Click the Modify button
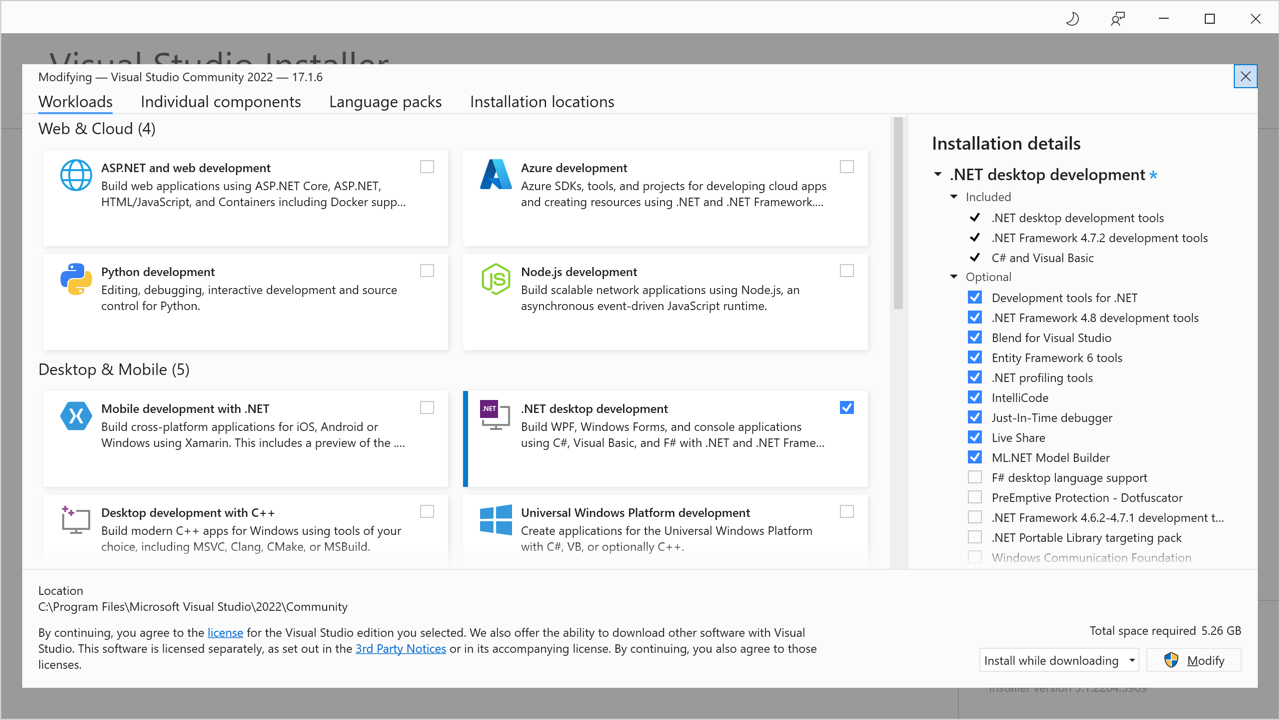This screenshot has height=720, width=1280. (1194, 660)
